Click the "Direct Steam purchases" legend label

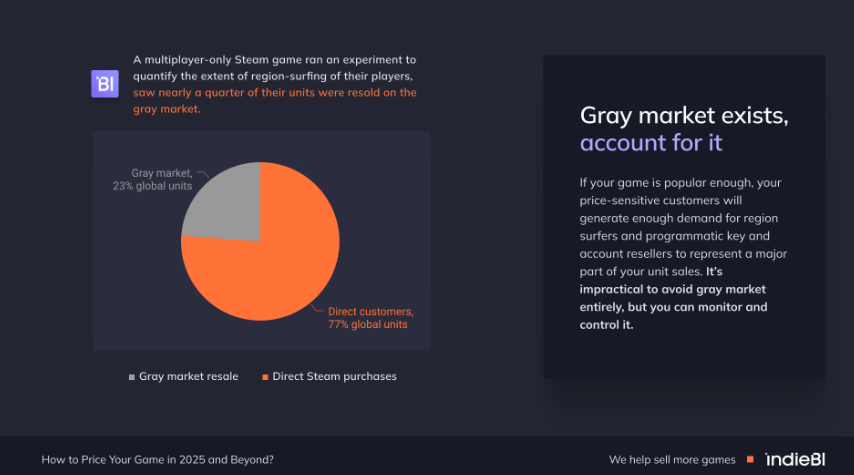pos(334,377)
